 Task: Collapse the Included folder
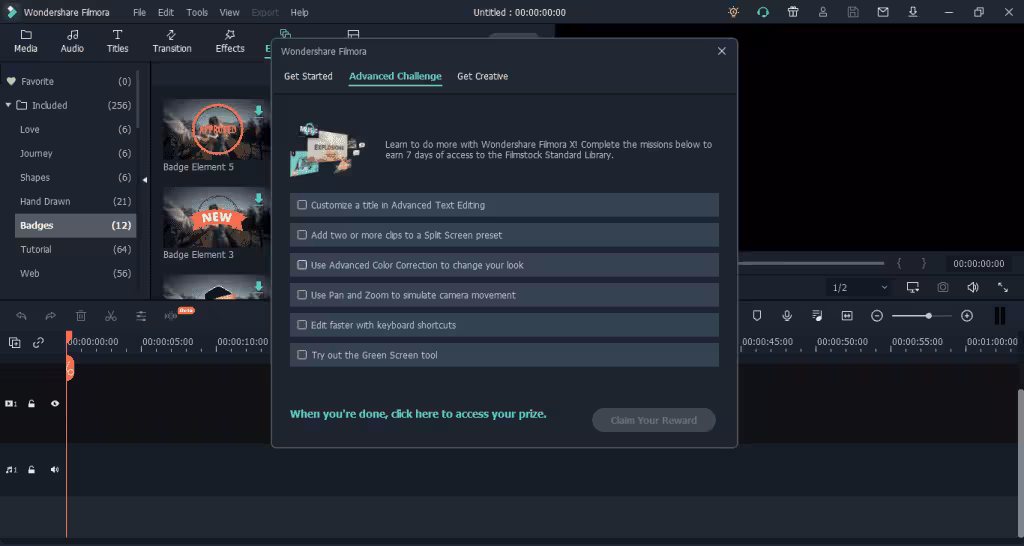tap(8, 105)
